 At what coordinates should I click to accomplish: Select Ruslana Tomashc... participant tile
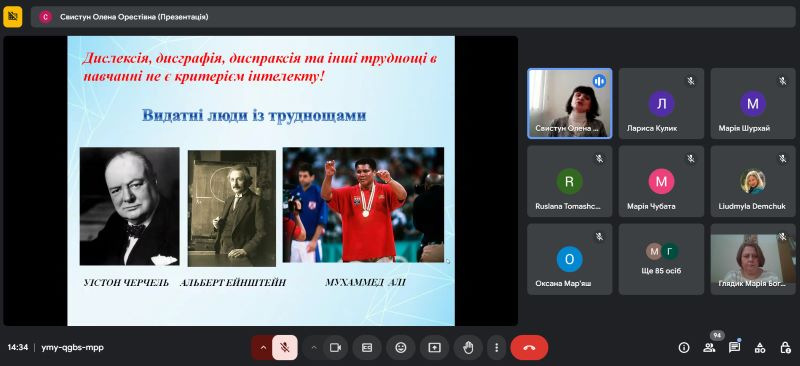(x=569, y=181)
